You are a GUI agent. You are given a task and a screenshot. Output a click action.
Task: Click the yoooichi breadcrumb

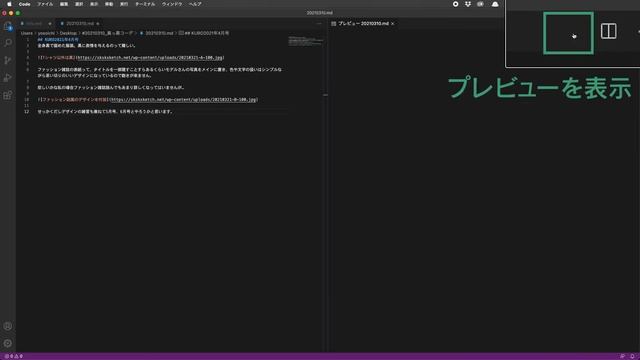coord(46,33)
